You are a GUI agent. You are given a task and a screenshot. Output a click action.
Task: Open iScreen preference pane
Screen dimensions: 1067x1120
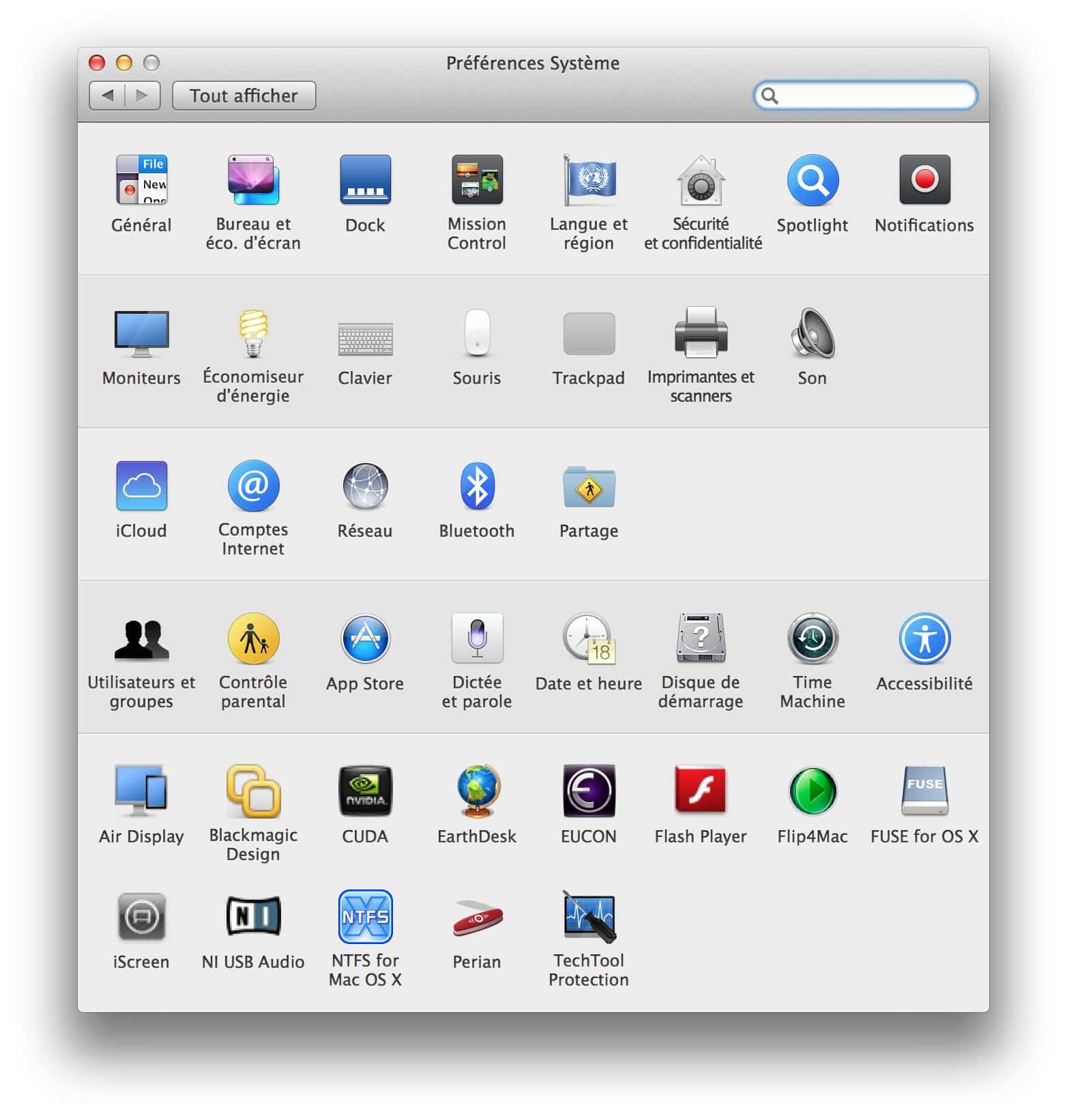tap(141, 917)
